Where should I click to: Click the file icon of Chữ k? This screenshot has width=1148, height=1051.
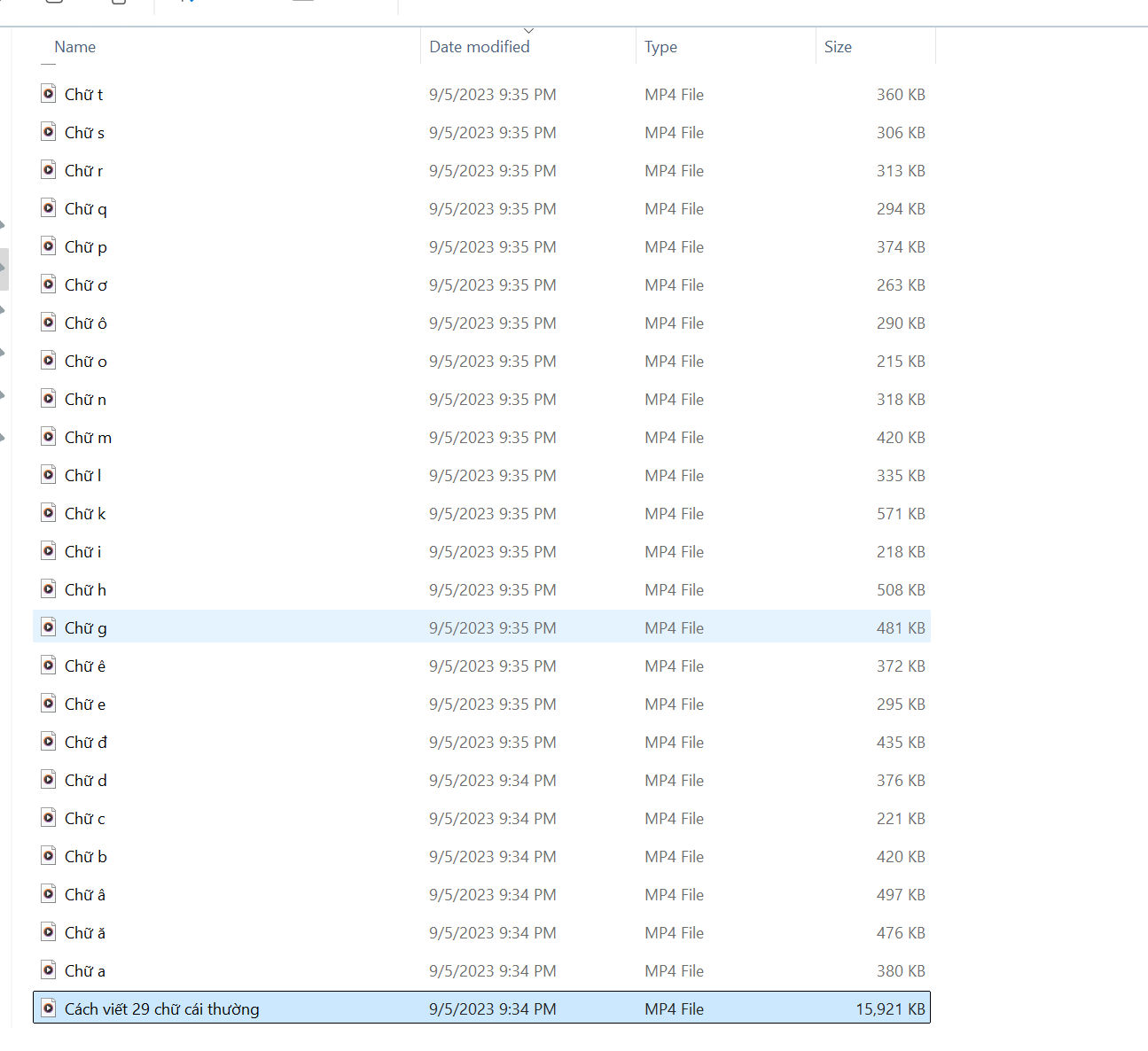coord(49,512)
